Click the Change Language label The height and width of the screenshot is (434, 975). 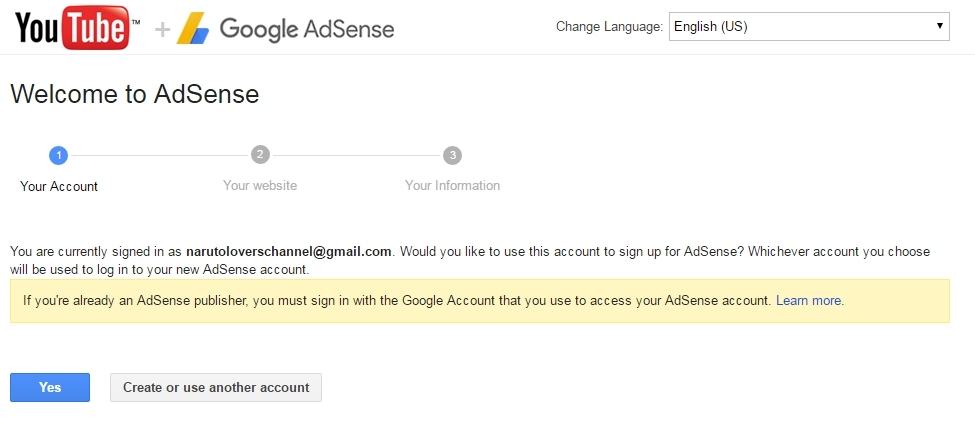(x=609, y=27)
